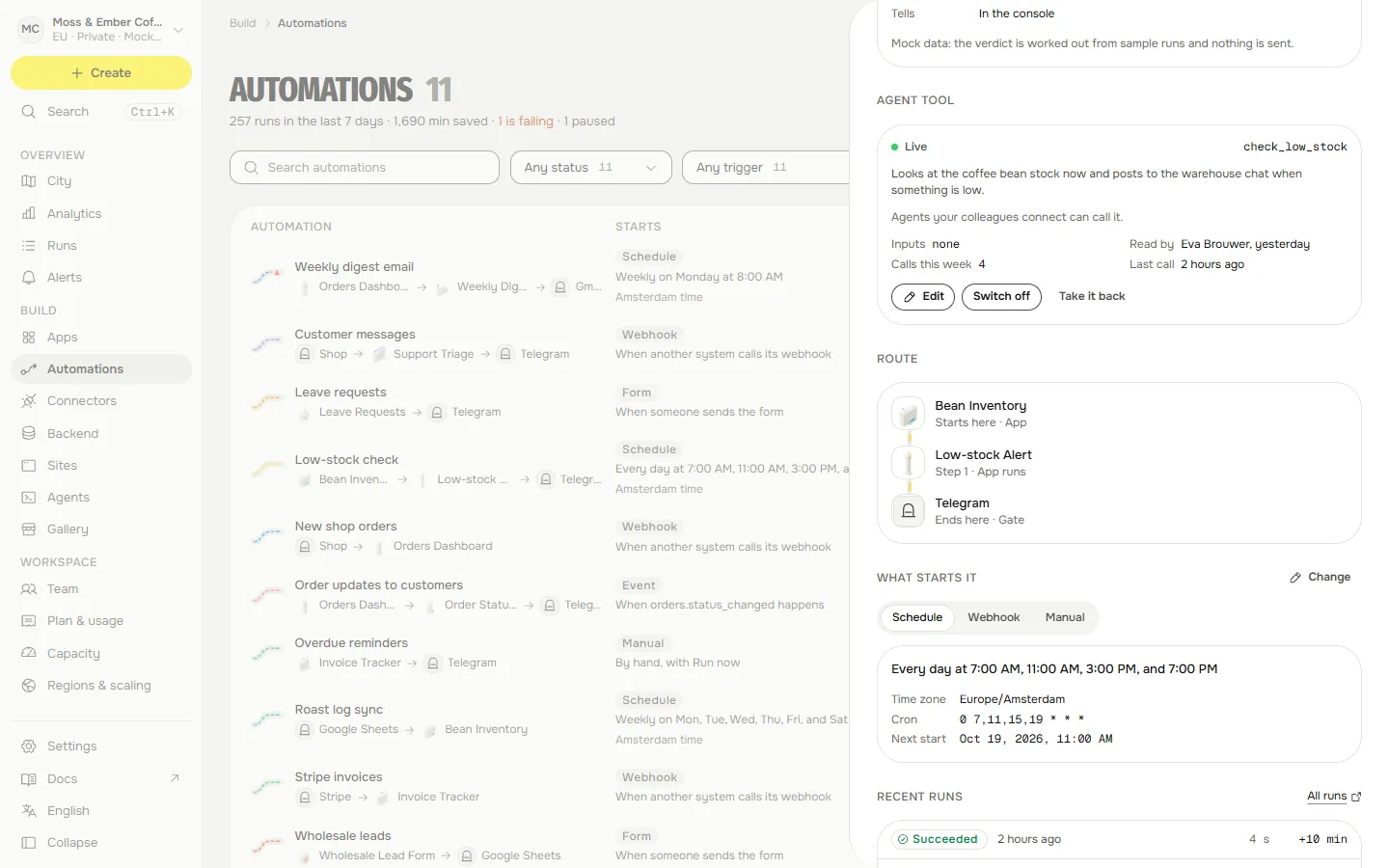Select the Webhook trigger tab
The width and height of the screenshot is (1389, 868).
point(994,618)
